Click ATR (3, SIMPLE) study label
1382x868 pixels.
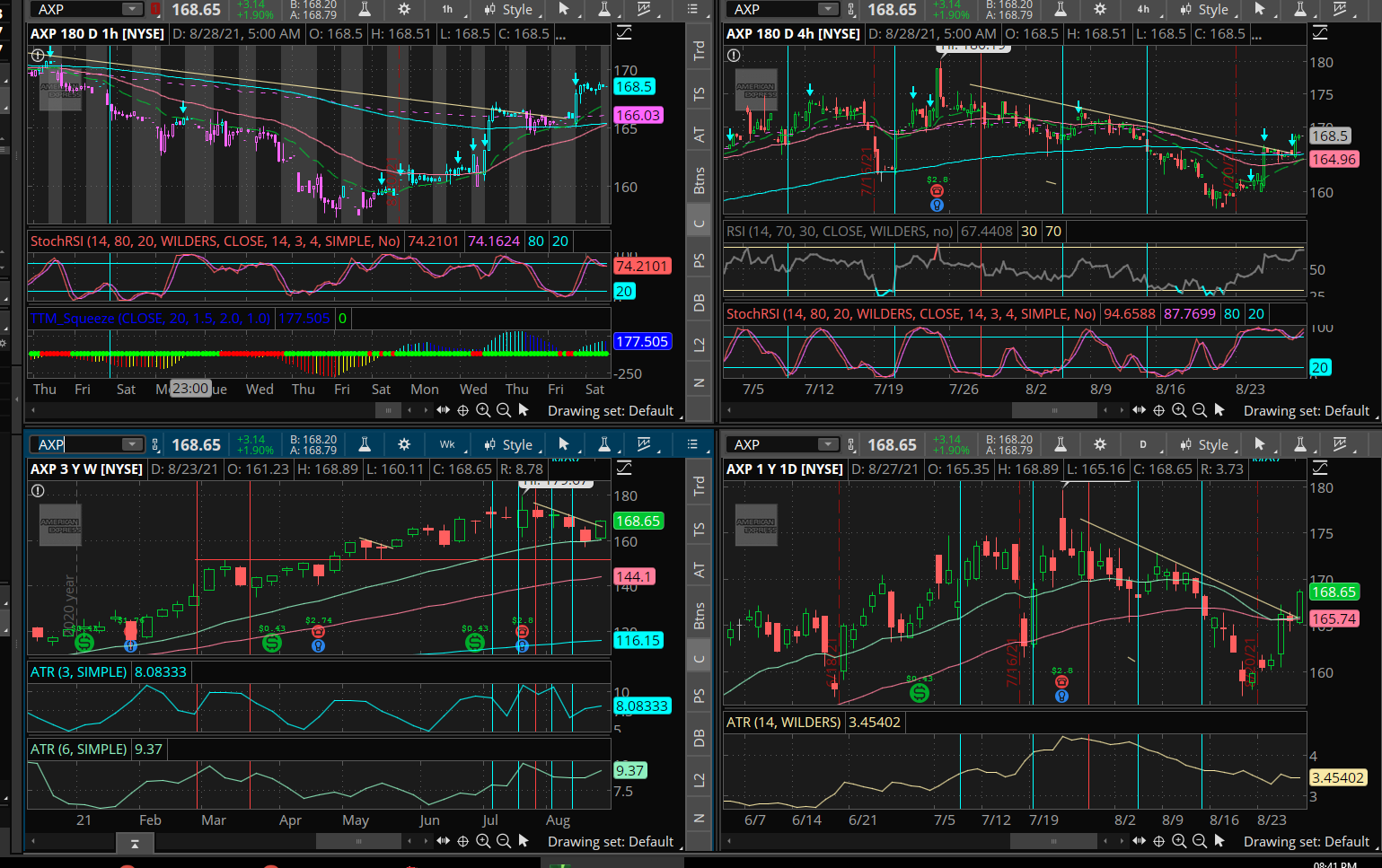pos(79,671)
